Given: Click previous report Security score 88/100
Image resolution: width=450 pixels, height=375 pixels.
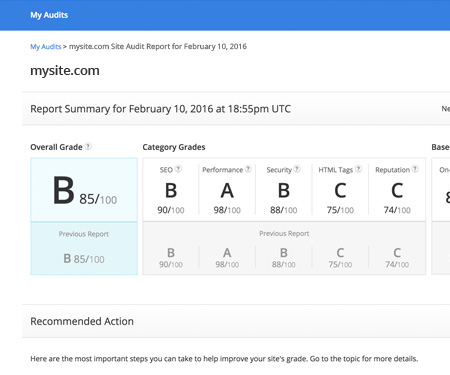Looking at the screenshot, I should pyautogui.click(x=284, y=264).
